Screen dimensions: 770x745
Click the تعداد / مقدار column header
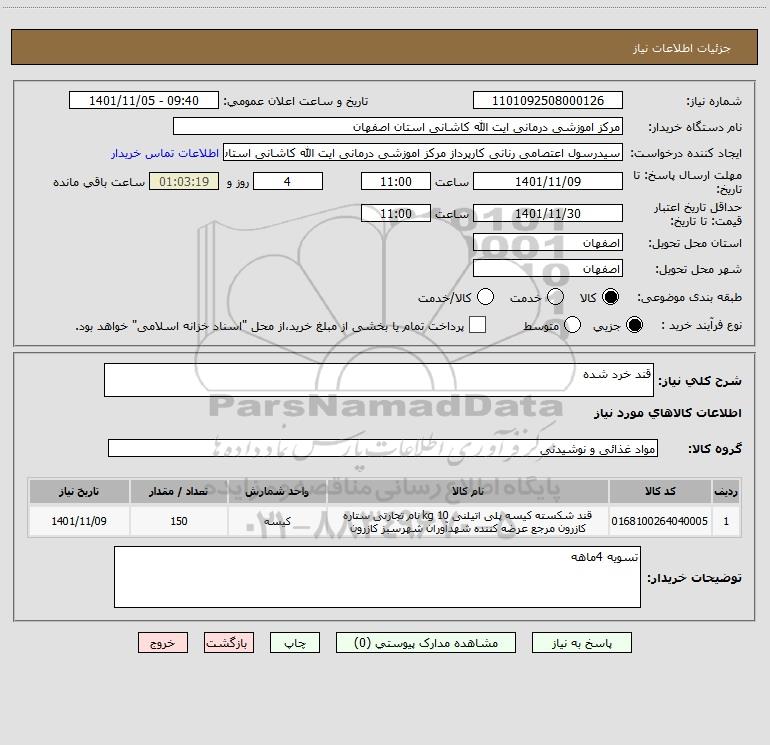178,491
